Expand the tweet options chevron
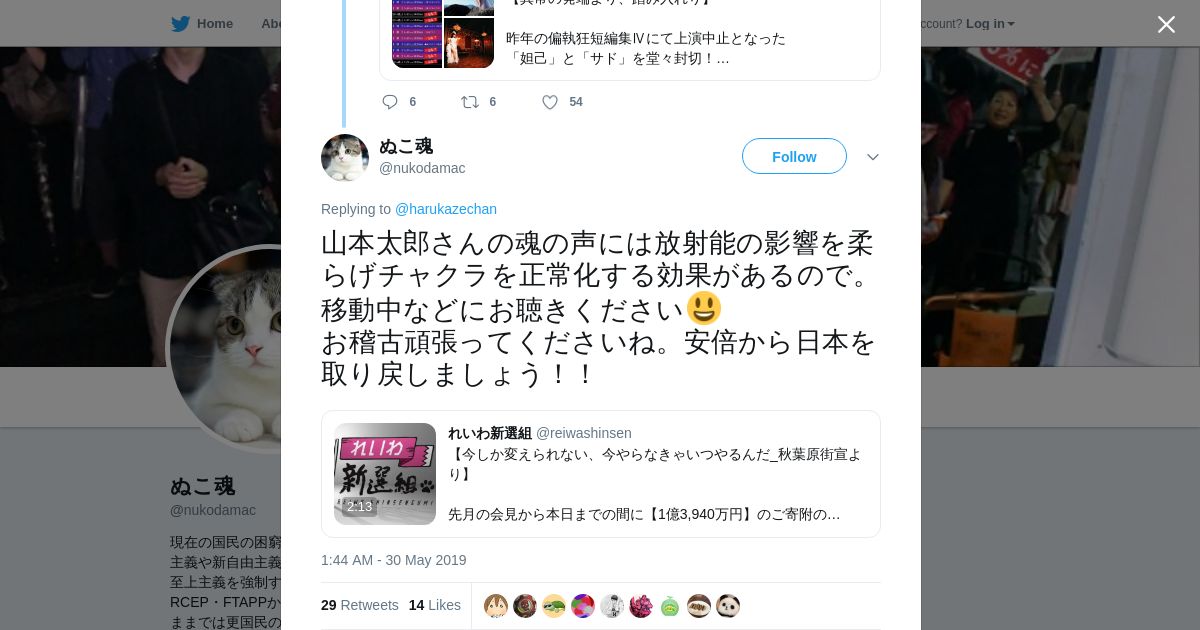The image size is (1200, 630). 872,157
